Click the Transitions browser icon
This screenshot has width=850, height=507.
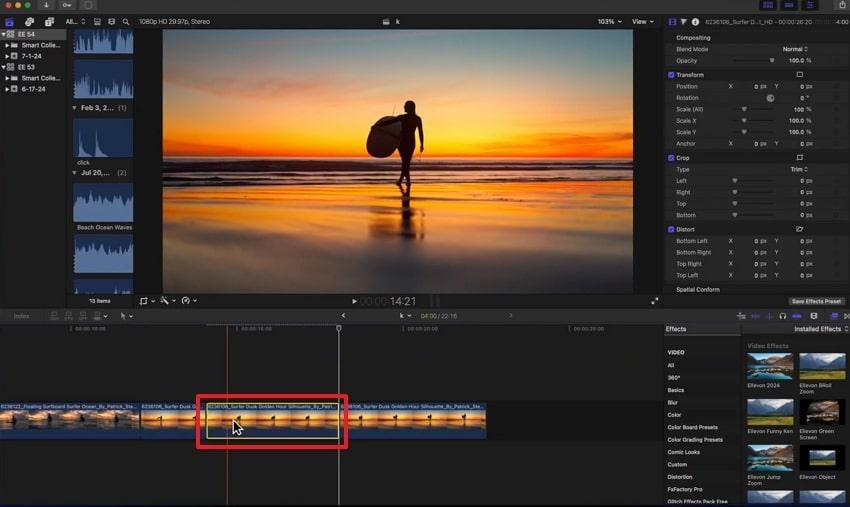847,316
